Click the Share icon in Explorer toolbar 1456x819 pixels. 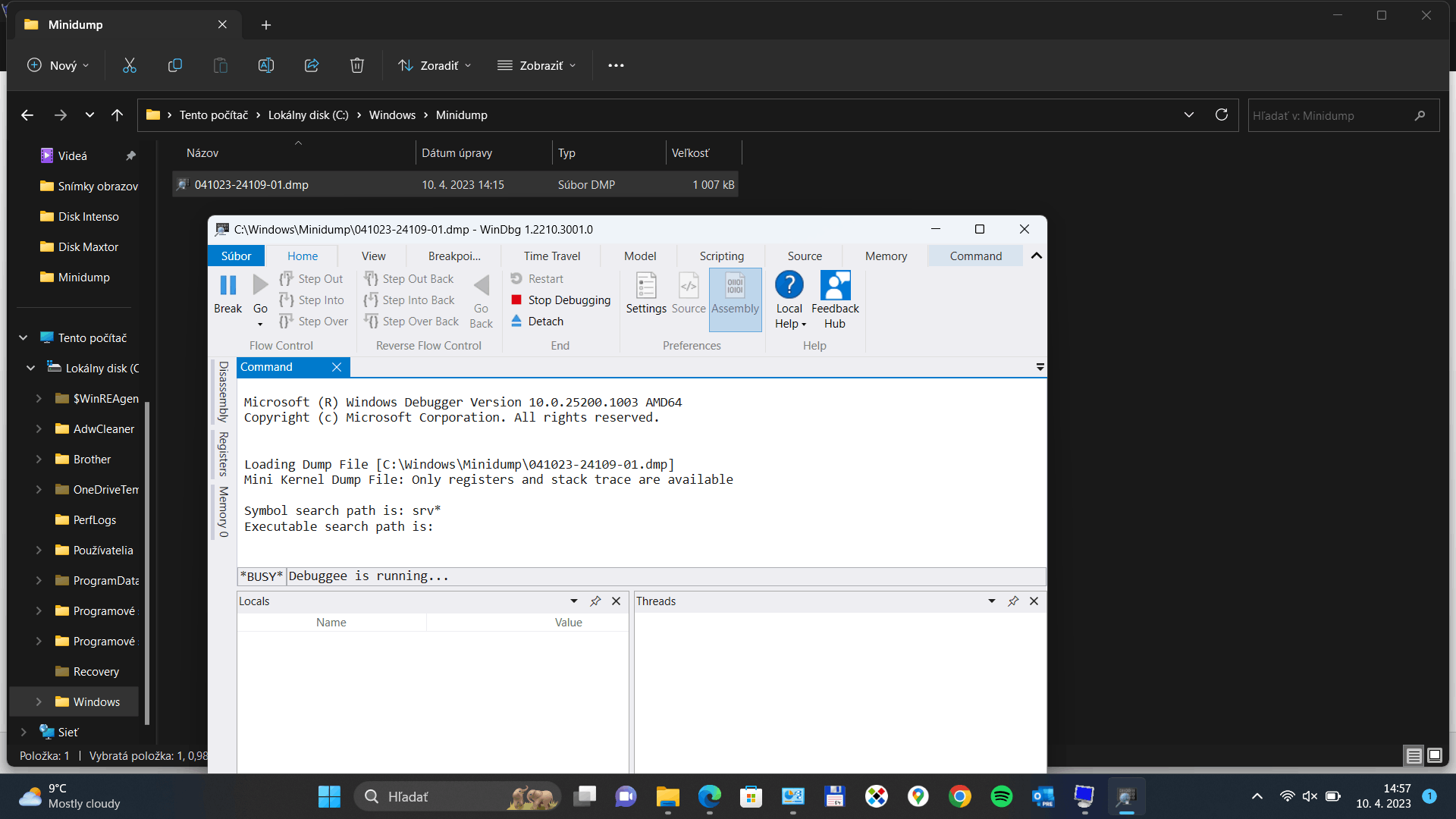[x=312, y=66]
